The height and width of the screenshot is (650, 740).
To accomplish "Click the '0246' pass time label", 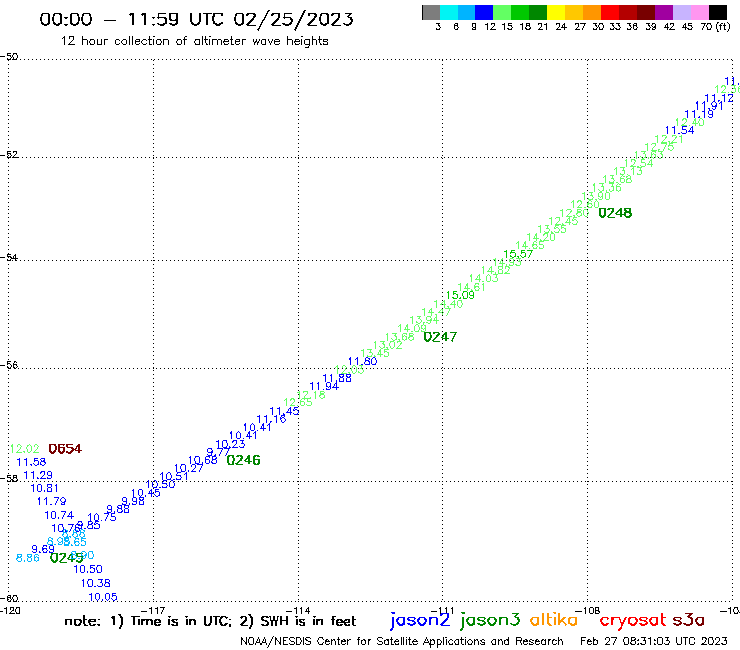I will [244, 460].
